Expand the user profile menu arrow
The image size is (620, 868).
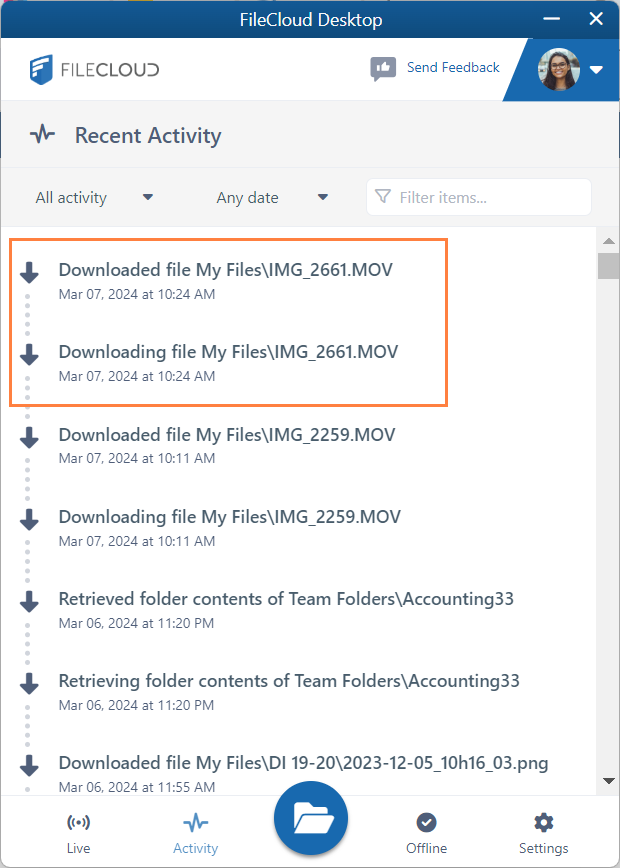click(597, 72)
